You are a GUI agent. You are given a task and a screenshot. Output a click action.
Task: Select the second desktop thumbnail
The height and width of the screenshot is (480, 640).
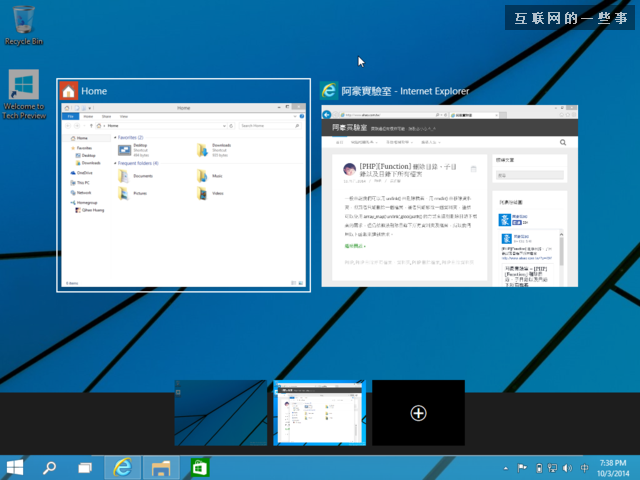(x=320, y=413)
